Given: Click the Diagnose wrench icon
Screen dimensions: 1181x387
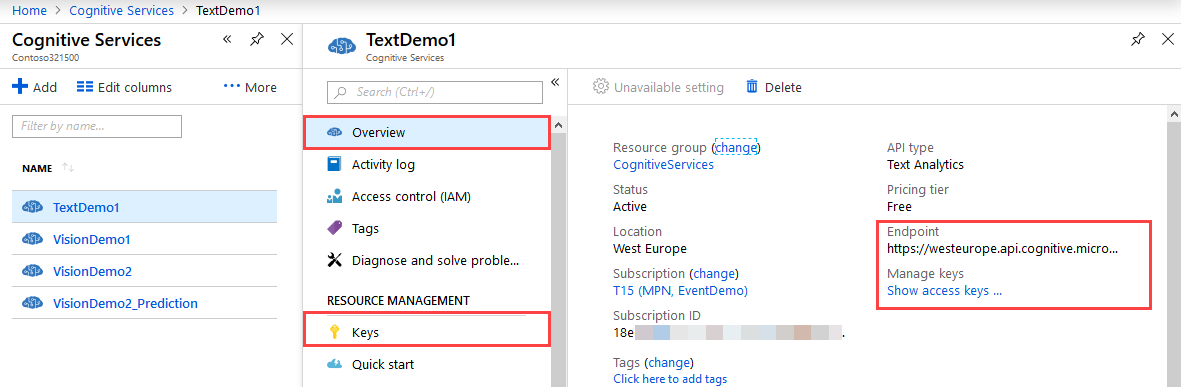Looking at the screenshot, I should (x=334, y=261).
